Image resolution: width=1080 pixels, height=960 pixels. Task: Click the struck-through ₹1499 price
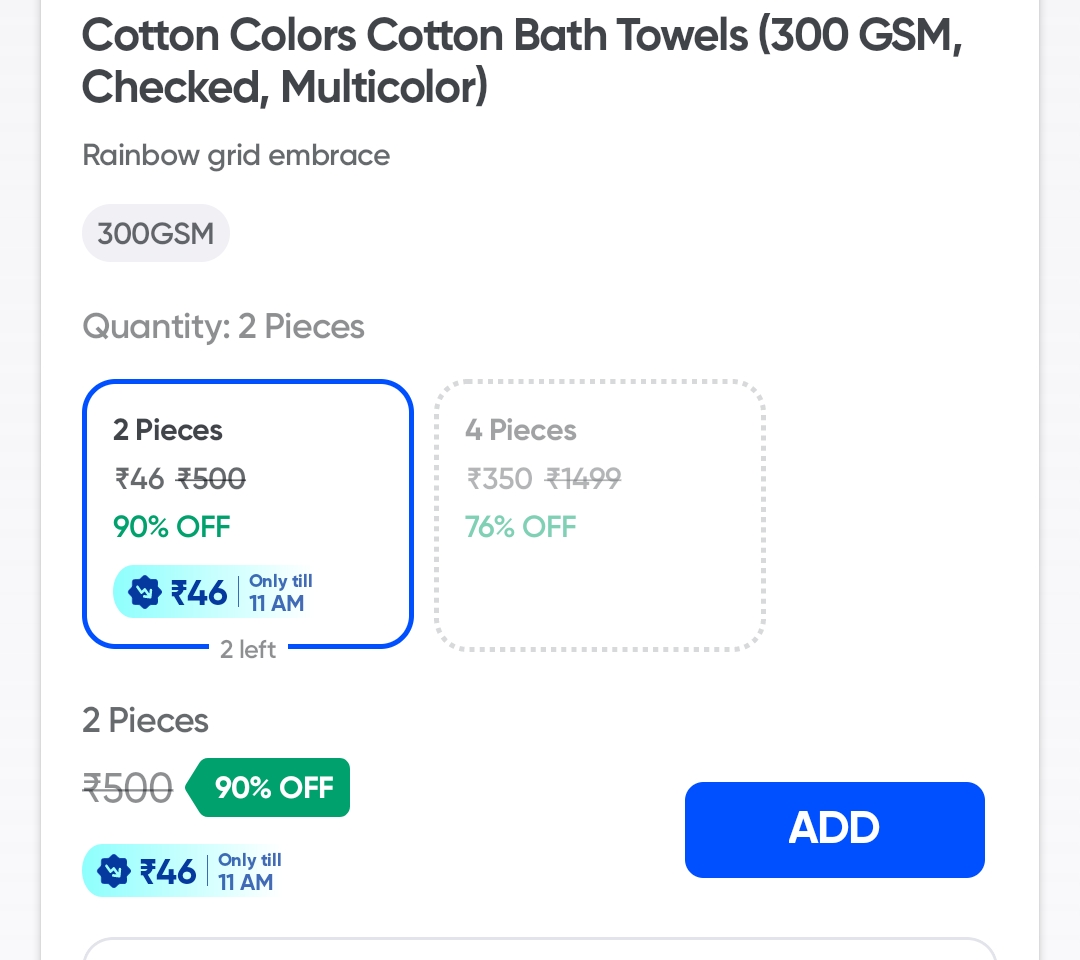(583, 479)
